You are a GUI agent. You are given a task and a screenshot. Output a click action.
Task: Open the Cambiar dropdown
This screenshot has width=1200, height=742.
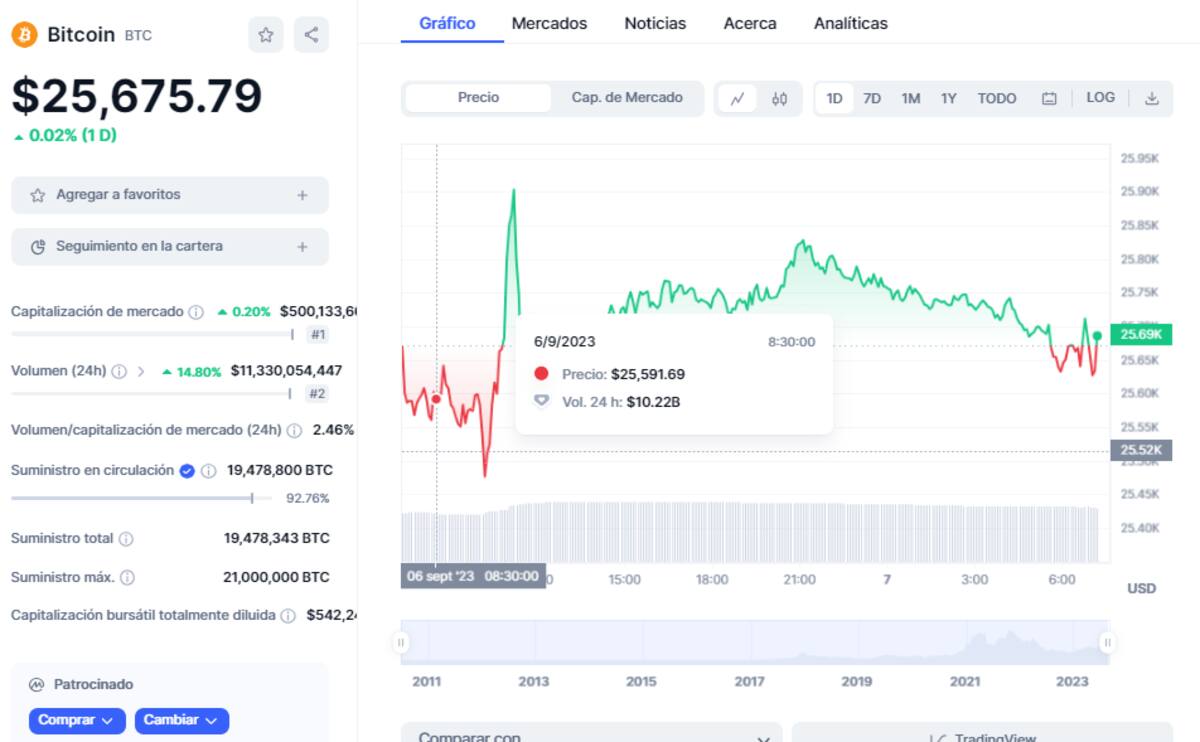(x=181, y=720)
